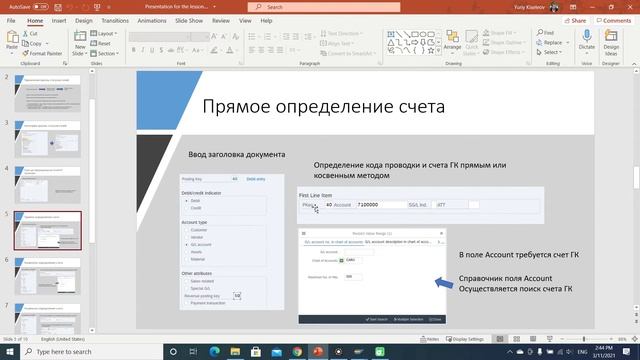Open the Animations tab
This screenshot has height=360, width=640.
click(x=152, y=20)
